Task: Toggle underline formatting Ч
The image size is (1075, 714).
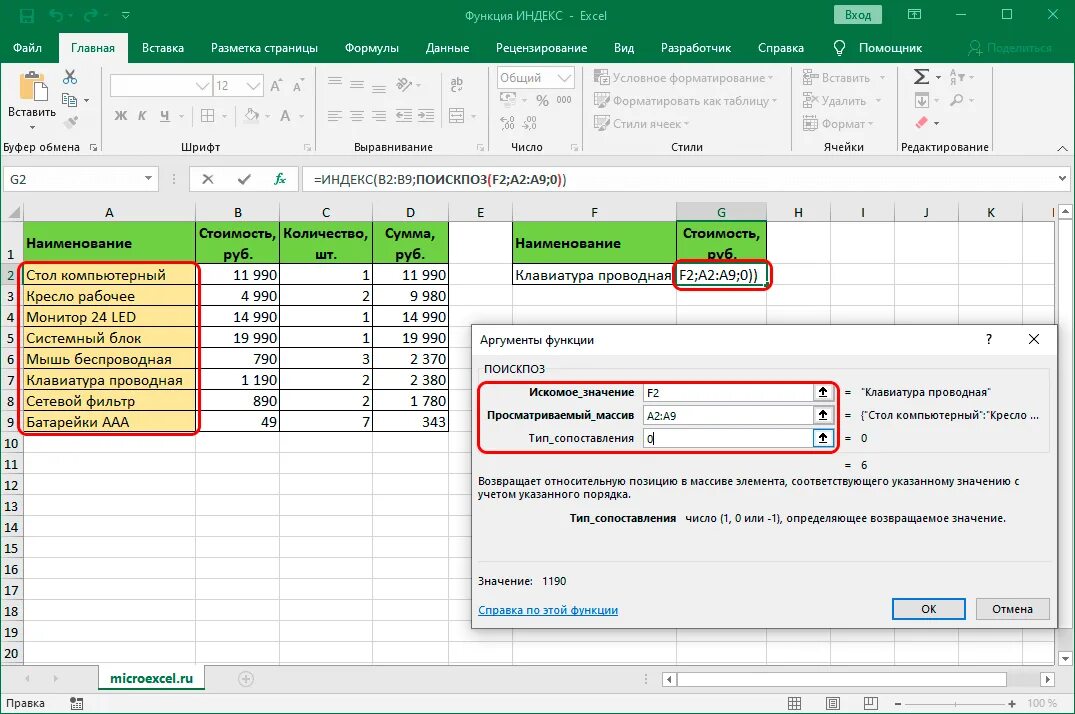Action: coord(165,116)
